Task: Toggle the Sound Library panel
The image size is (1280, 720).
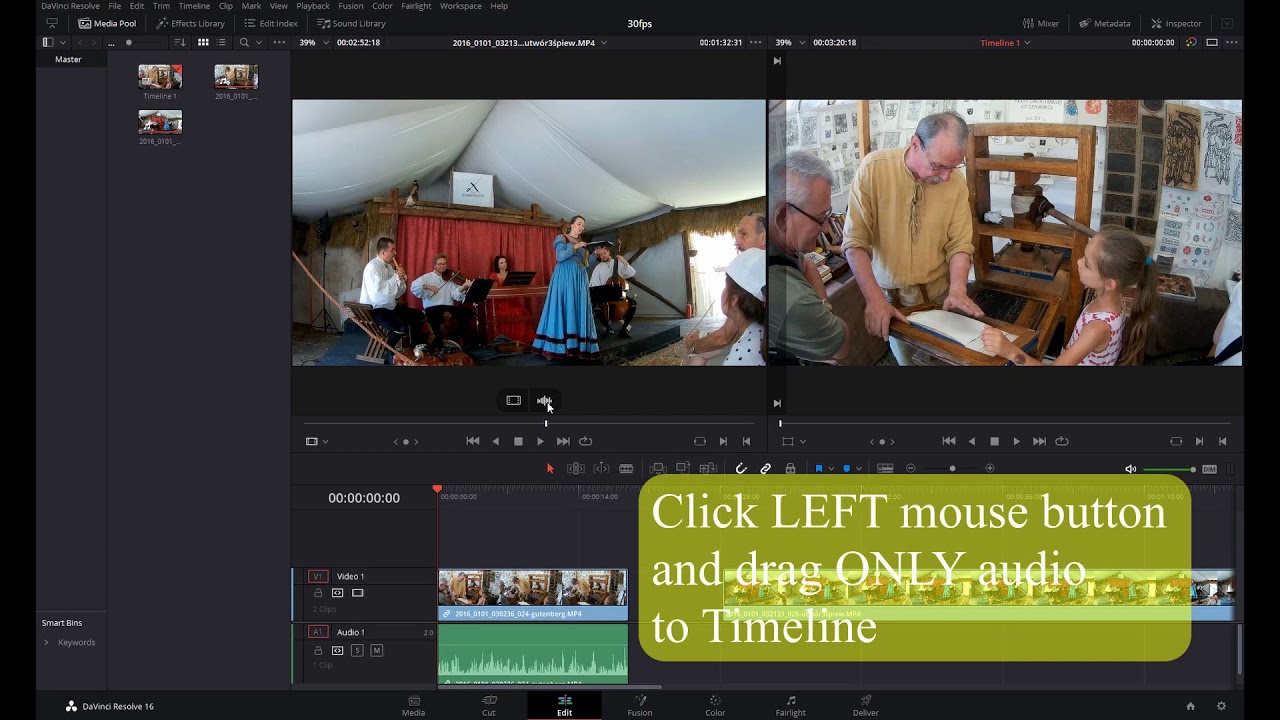Action: tap(351, 23)
